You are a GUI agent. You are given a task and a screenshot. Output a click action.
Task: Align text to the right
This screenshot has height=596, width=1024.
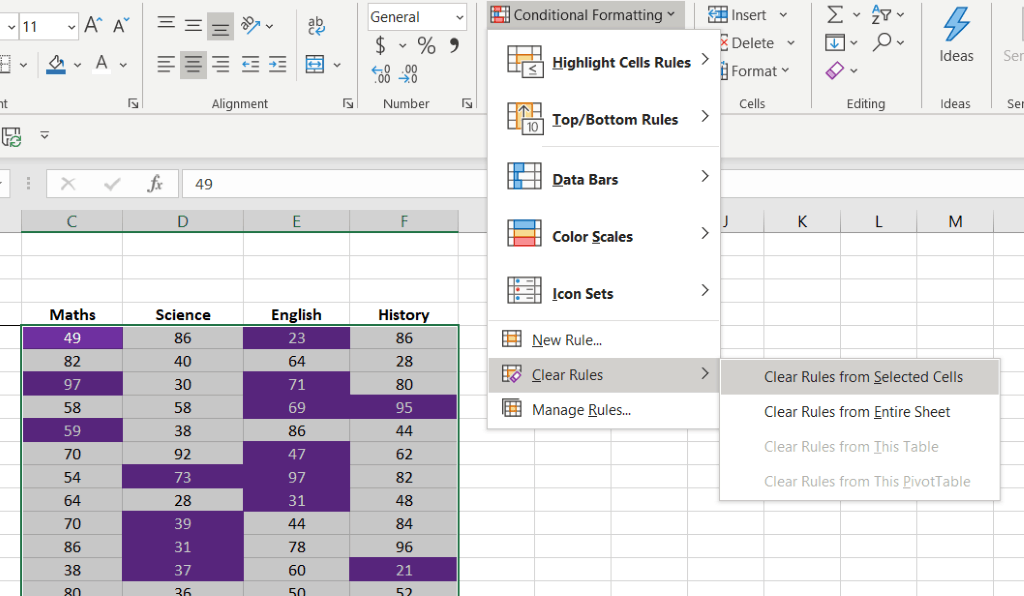point(221,64)
